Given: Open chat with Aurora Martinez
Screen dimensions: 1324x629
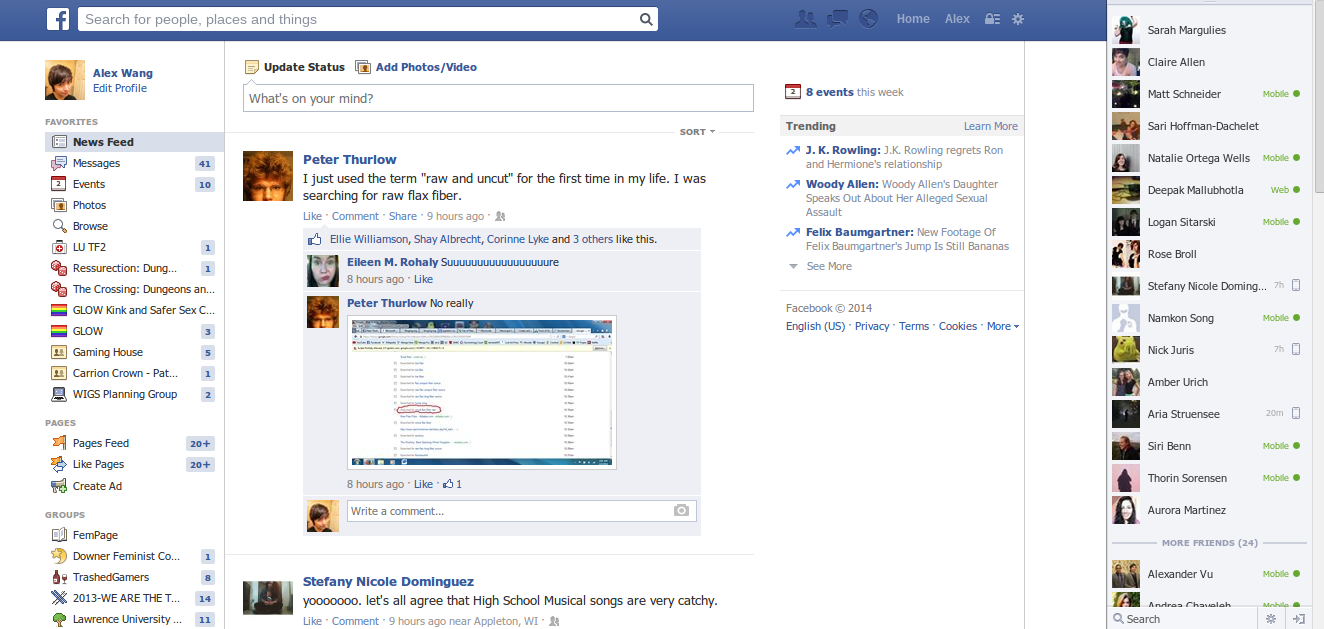Looking at the screenshot, I should 1209,510.
